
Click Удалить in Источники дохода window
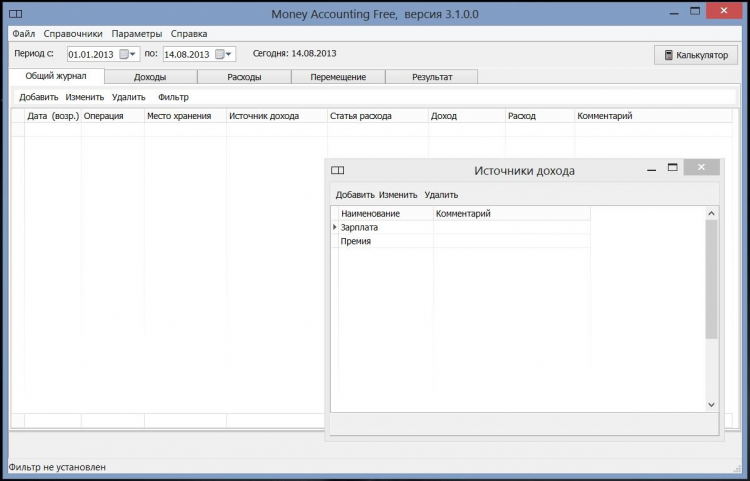pyautogui.click(x=441, y=195)
